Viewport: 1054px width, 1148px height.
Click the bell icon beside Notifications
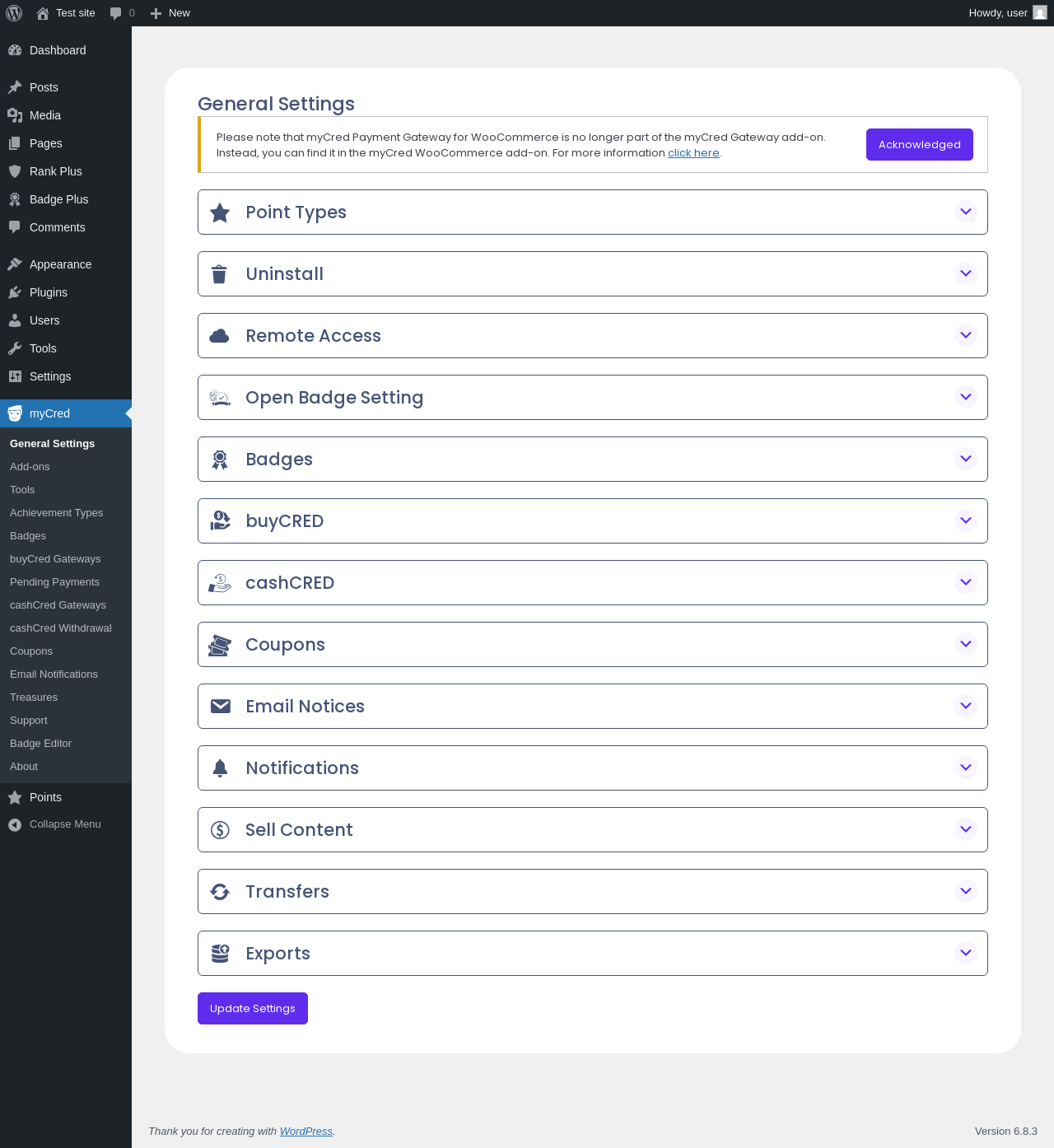220,768
